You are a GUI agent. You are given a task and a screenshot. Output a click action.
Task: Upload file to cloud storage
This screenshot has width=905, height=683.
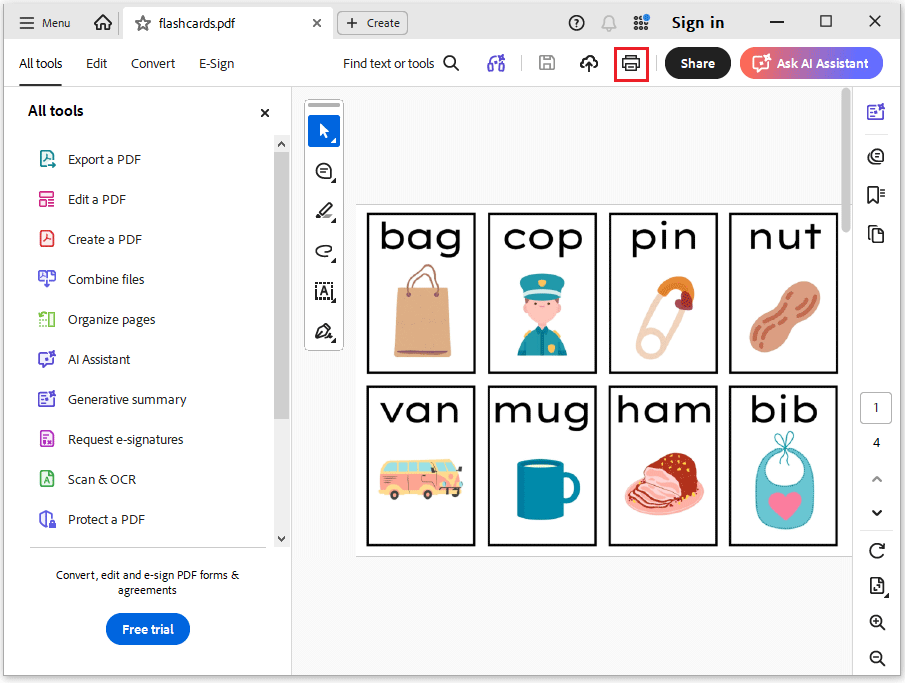pyautogui.click(x=589, y=64)
